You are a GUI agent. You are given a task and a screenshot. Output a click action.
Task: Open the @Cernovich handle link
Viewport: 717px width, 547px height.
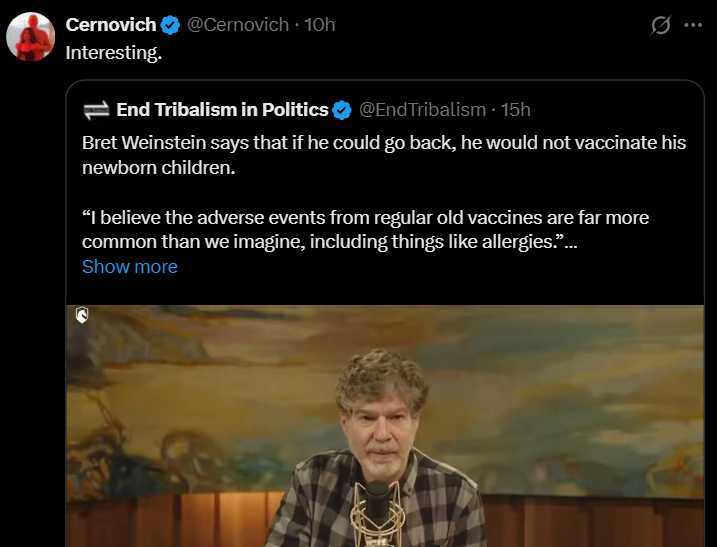click(x=237, y=25)
